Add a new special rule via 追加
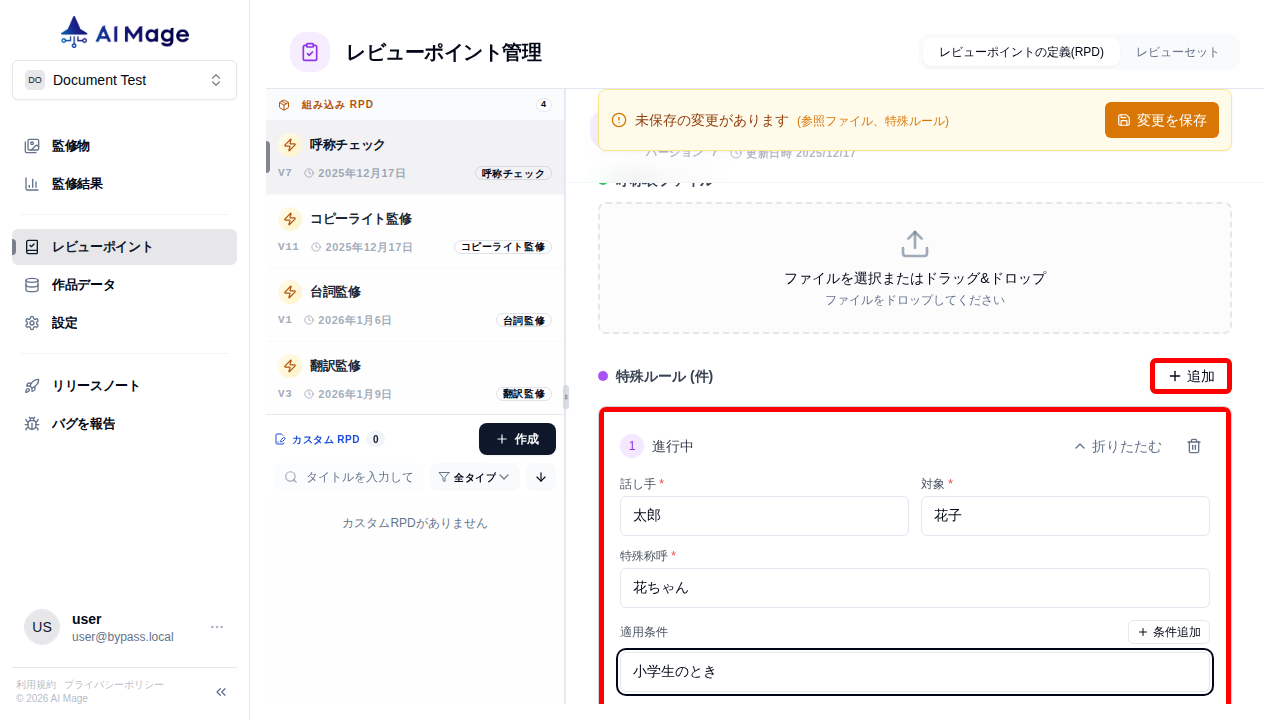1280x720 pixels. 1190,376
